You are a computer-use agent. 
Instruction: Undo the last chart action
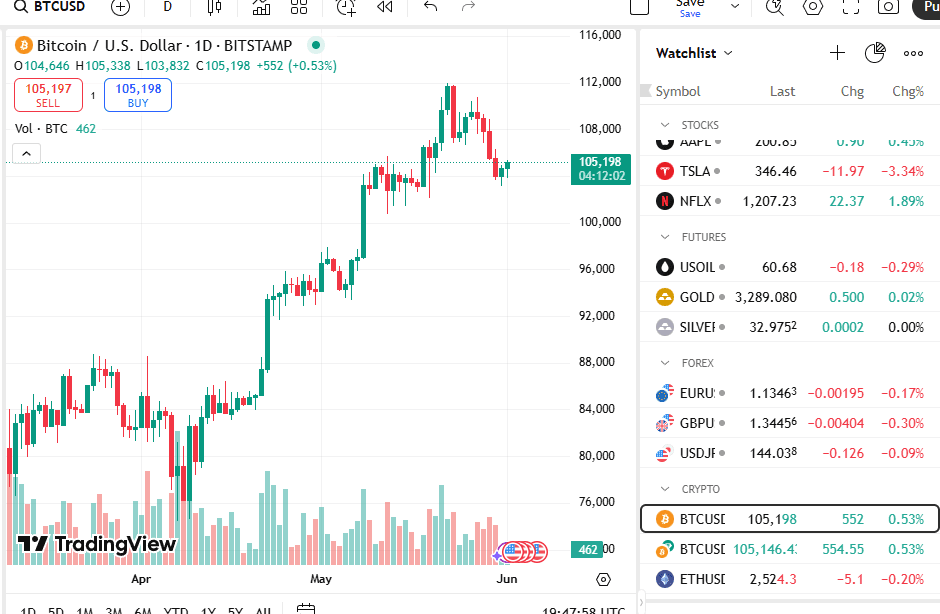pos(429,8)
